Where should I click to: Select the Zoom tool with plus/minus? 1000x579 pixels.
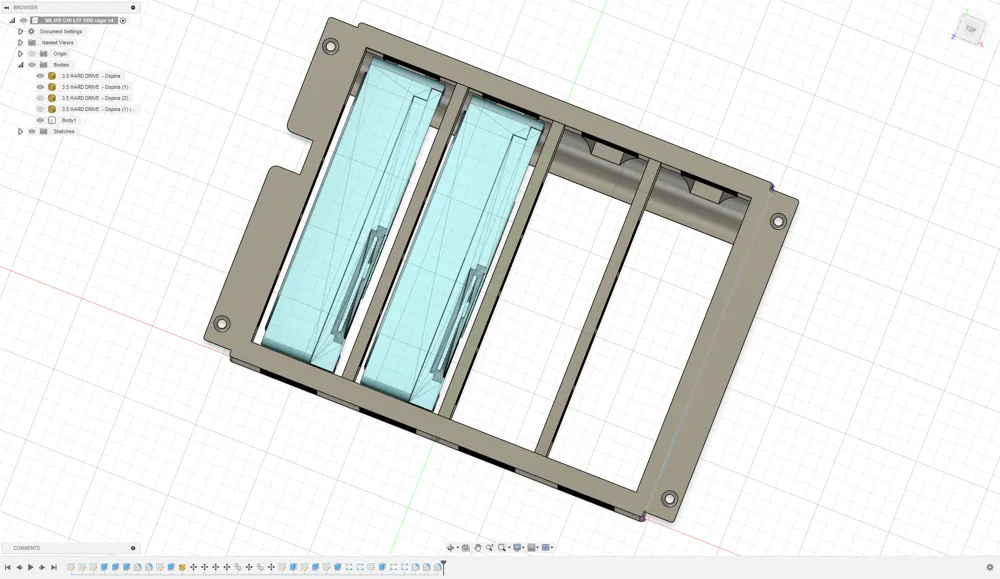489,547
